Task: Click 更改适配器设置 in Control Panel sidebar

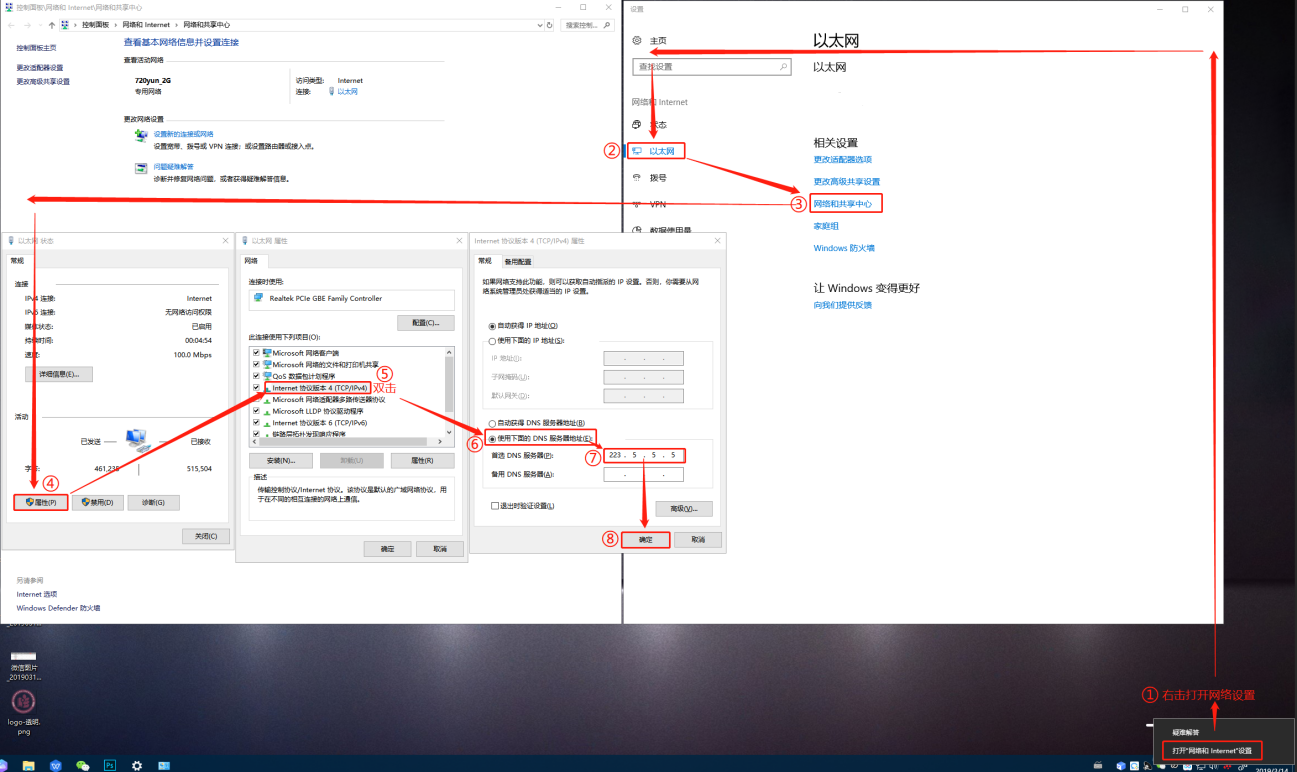Action: click(x=40, y=68)
